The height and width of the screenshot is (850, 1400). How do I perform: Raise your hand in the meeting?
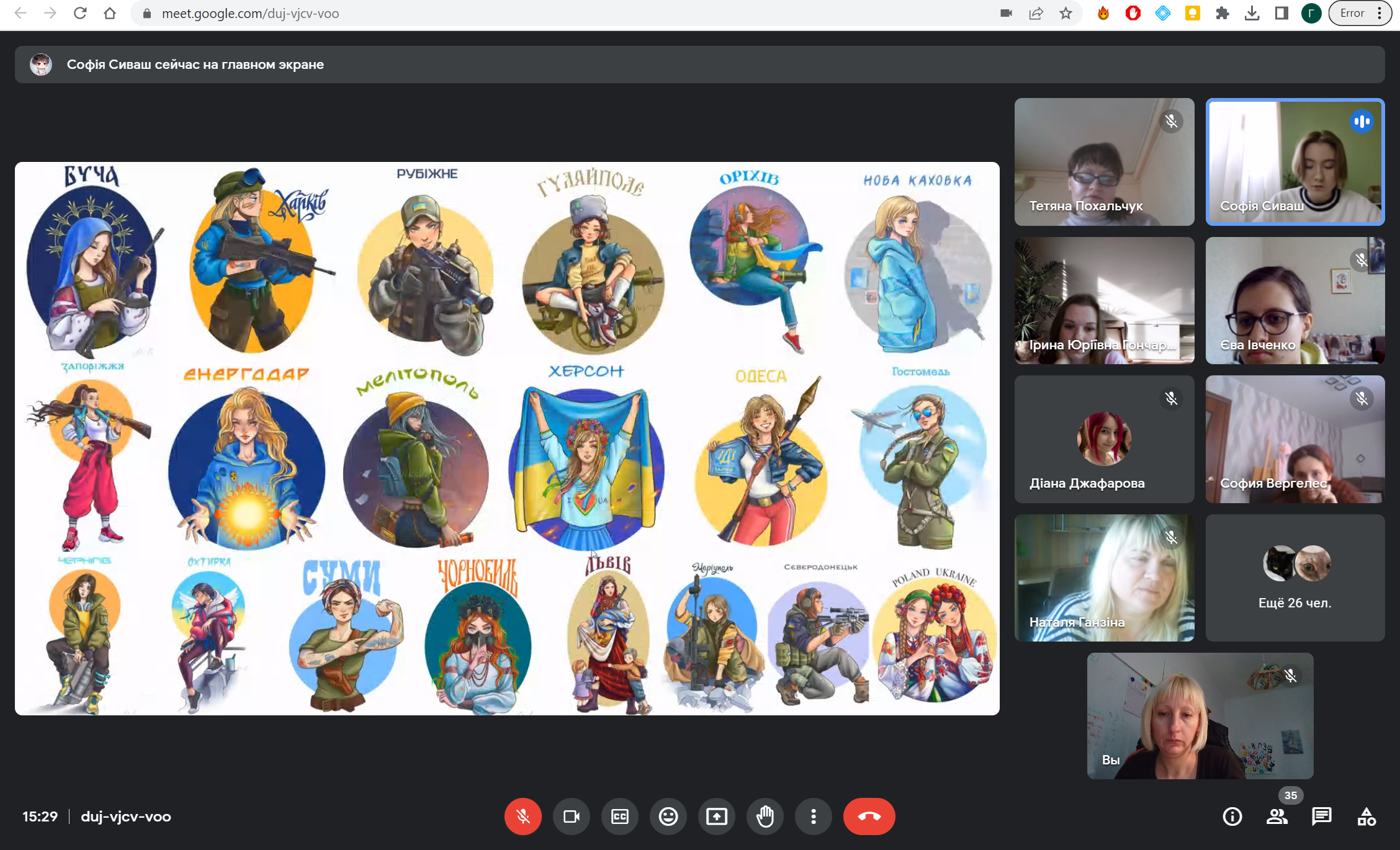(x=765, y=816)
